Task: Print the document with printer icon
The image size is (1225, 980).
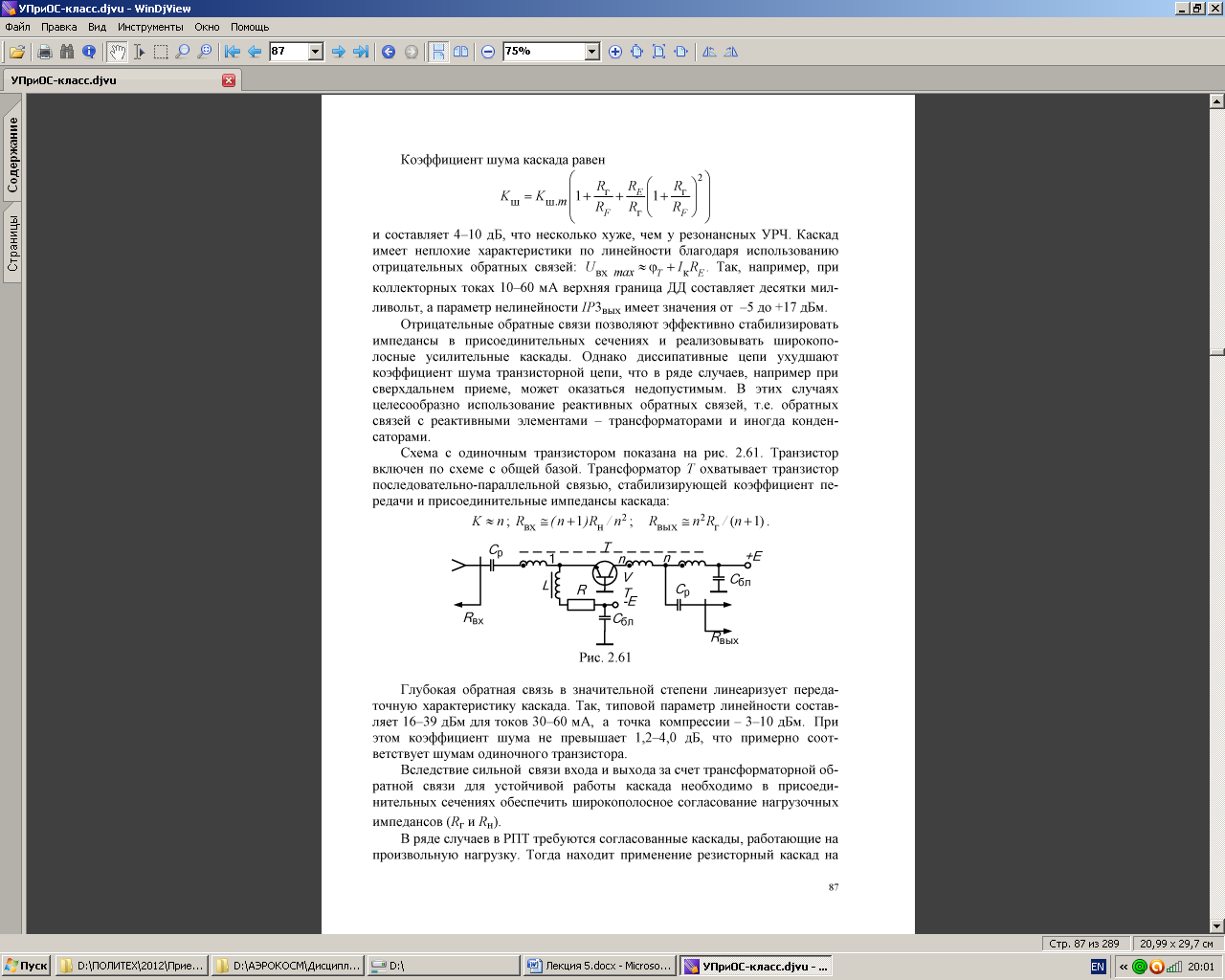Action: coord(44,52)
